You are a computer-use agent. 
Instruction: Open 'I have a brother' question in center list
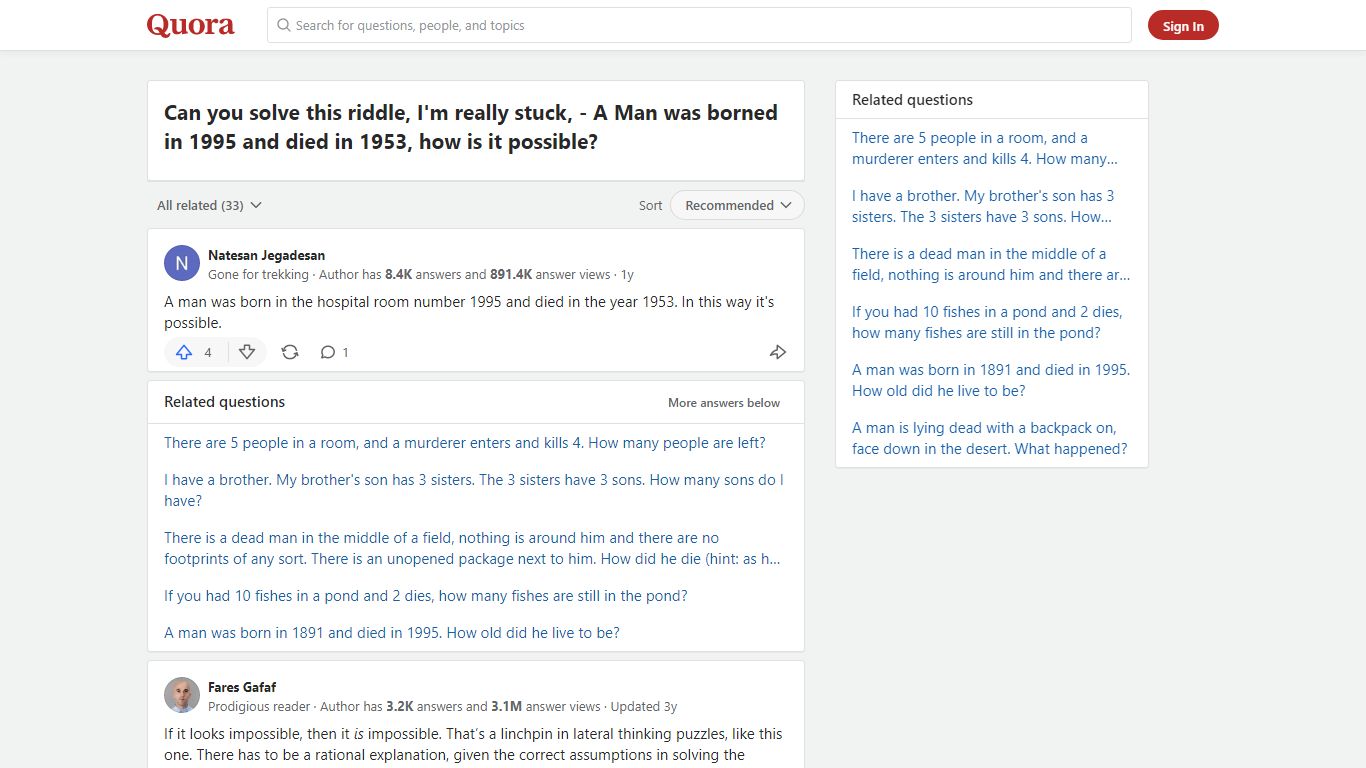point(474,490)
